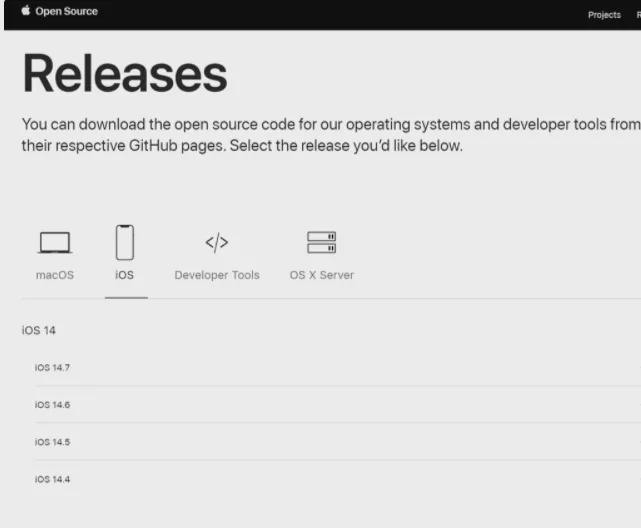The height and width of the screenshot is (528, 641).
Task: Expand the iOS 14.6 release row
Action: click(x=338, y=405)
